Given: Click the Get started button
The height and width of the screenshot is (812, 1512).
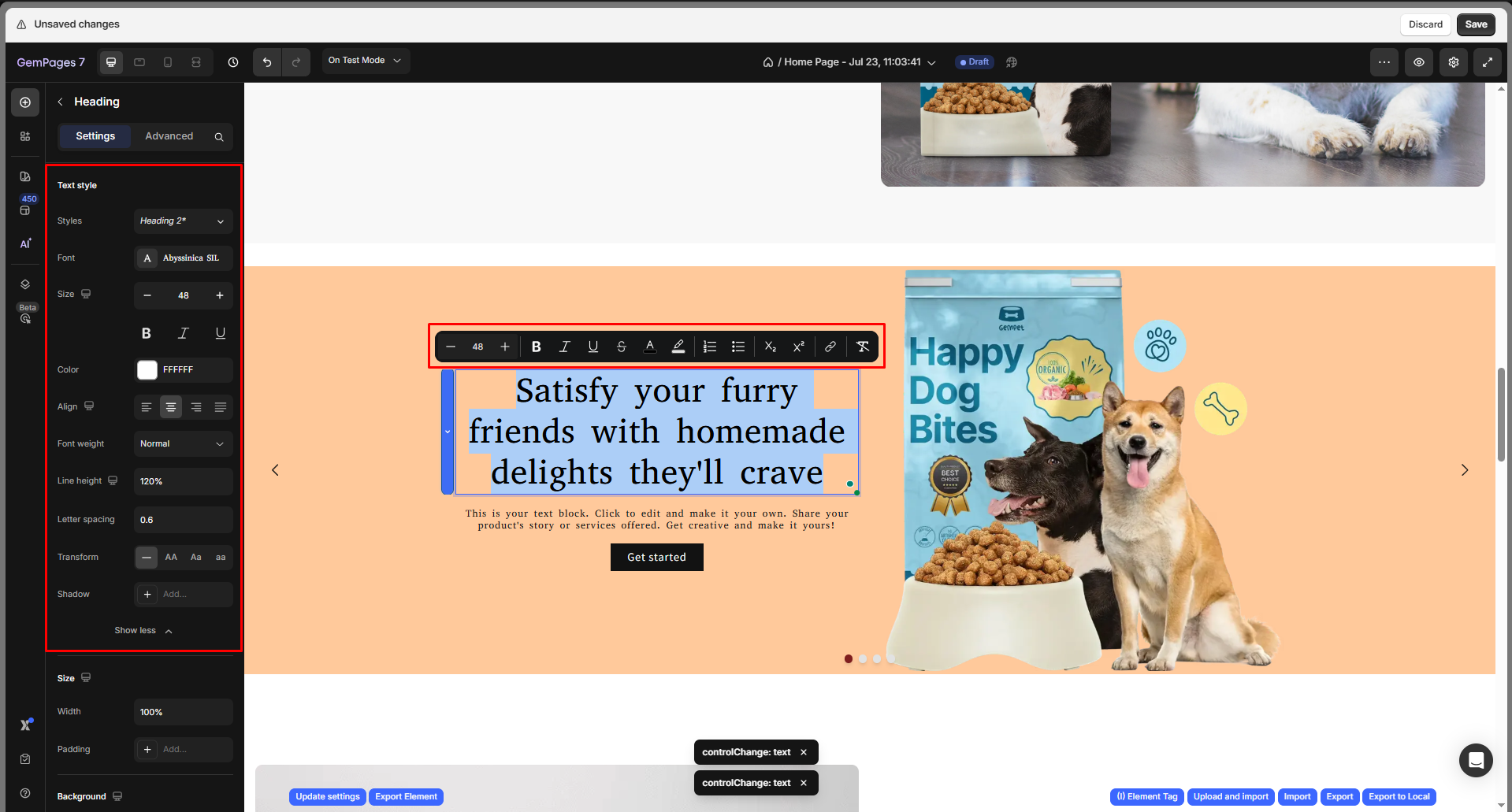Looking at the screenshot, I should pyautogui.click(x=656, y=557).
